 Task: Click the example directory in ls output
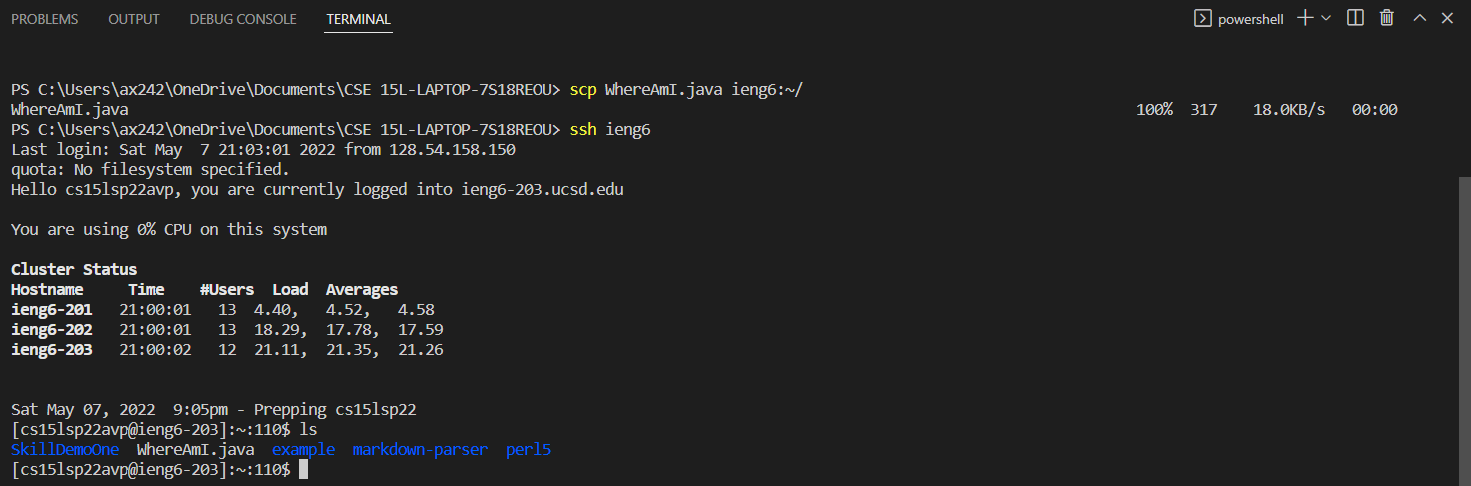pos(303,450)
